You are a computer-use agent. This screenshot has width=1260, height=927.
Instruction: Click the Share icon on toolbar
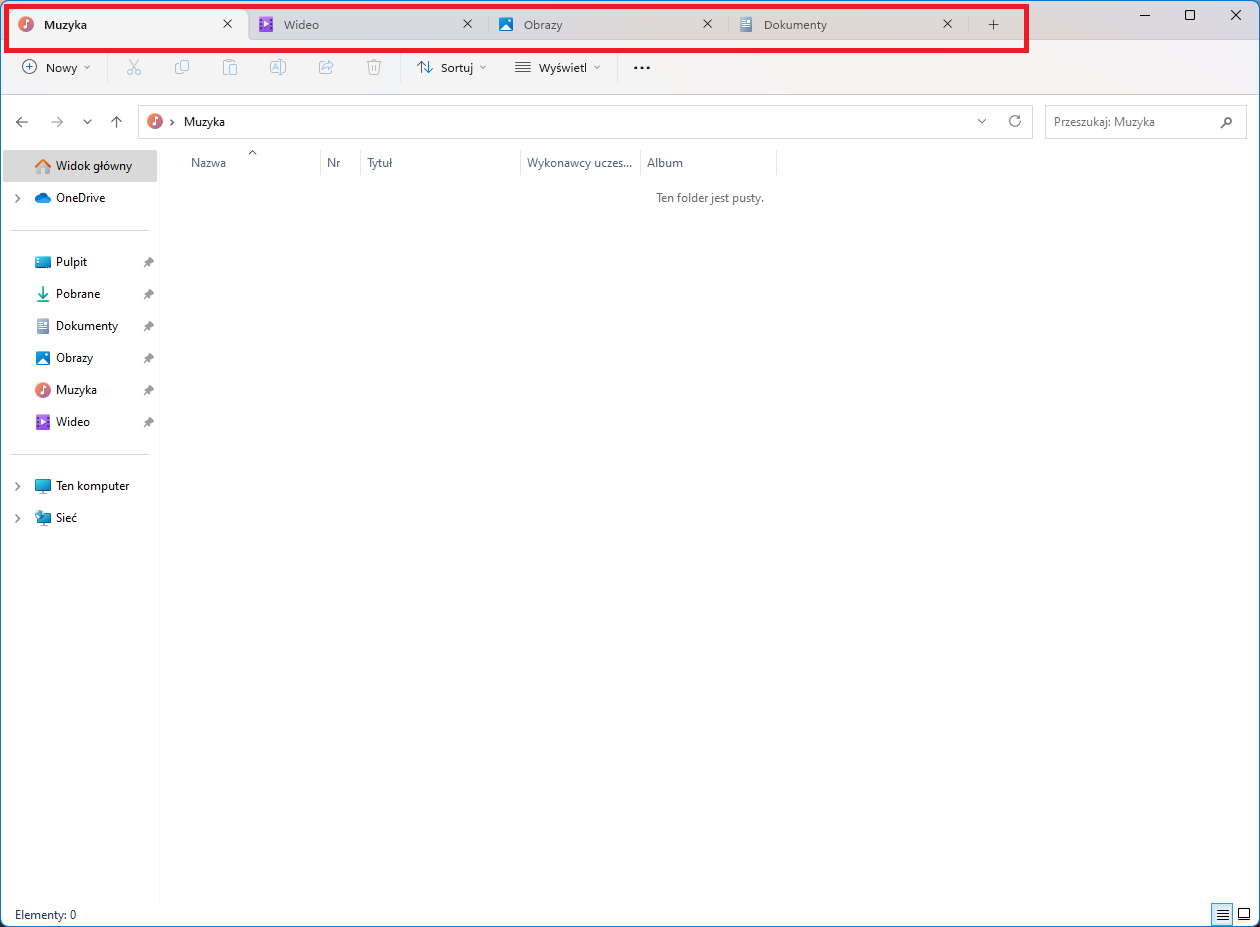325,67
